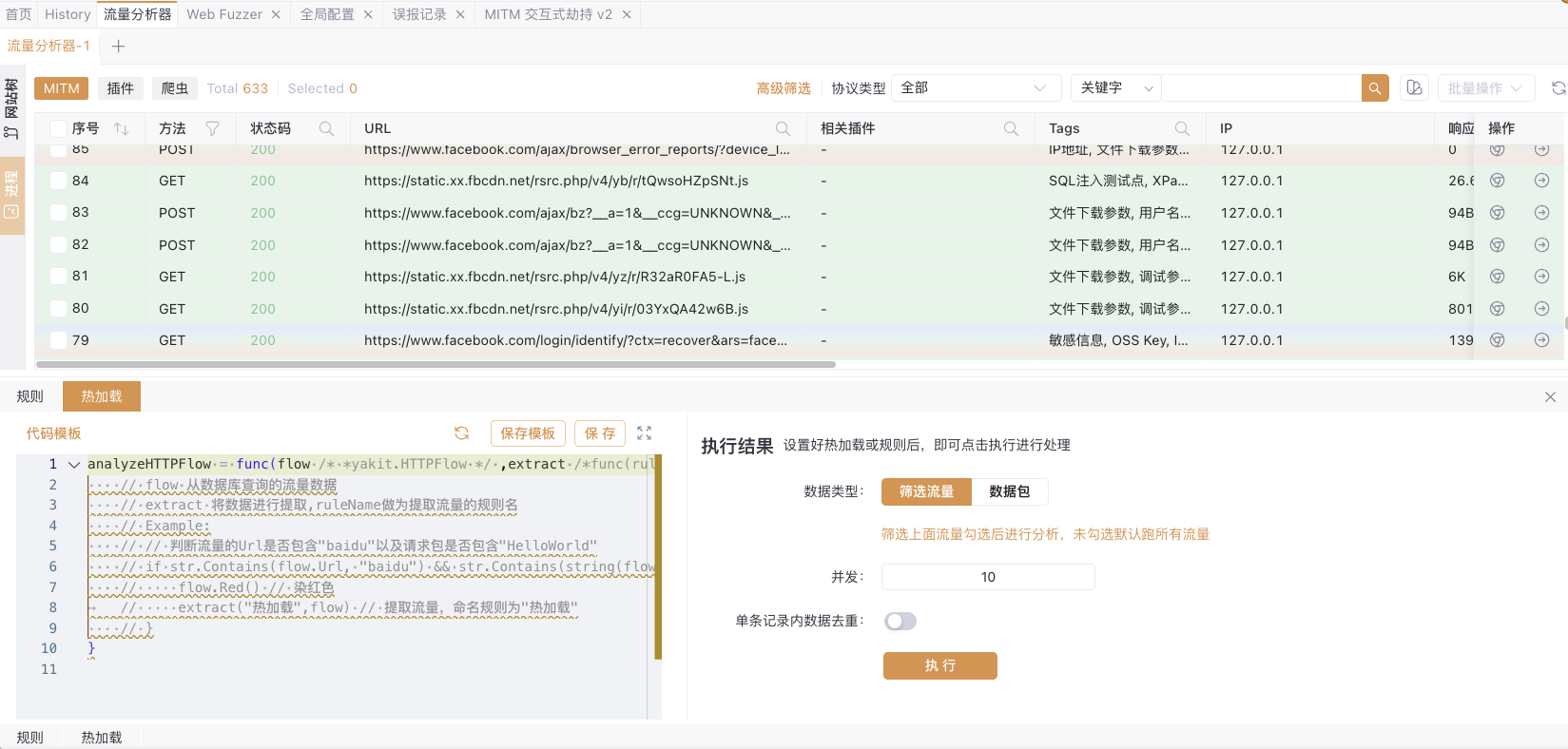Switch to 首页 tab
The width and height of the screenshot is (1568, 749).
click(19, 14)
